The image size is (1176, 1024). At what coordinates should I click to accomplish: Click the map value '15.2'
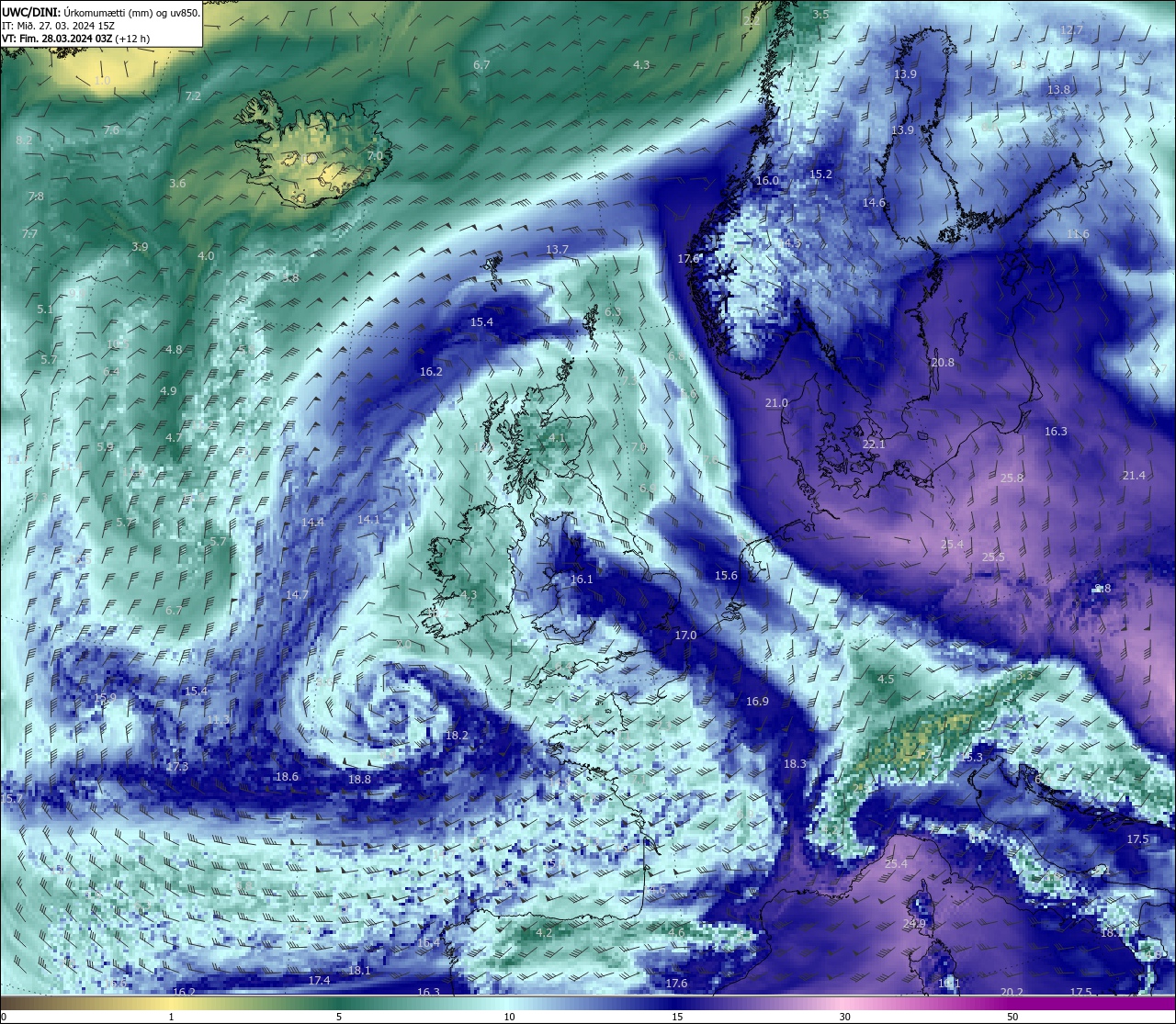820,174
